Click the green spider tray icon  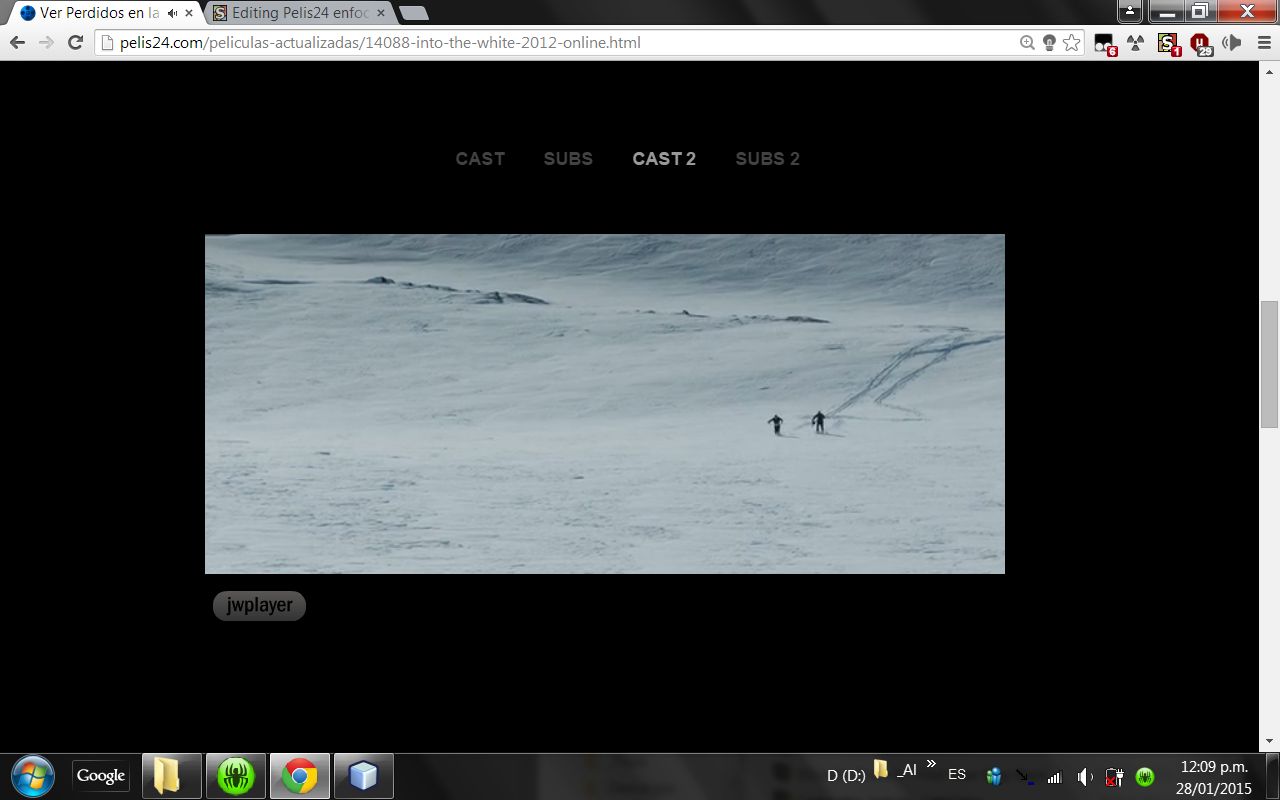1145,776
